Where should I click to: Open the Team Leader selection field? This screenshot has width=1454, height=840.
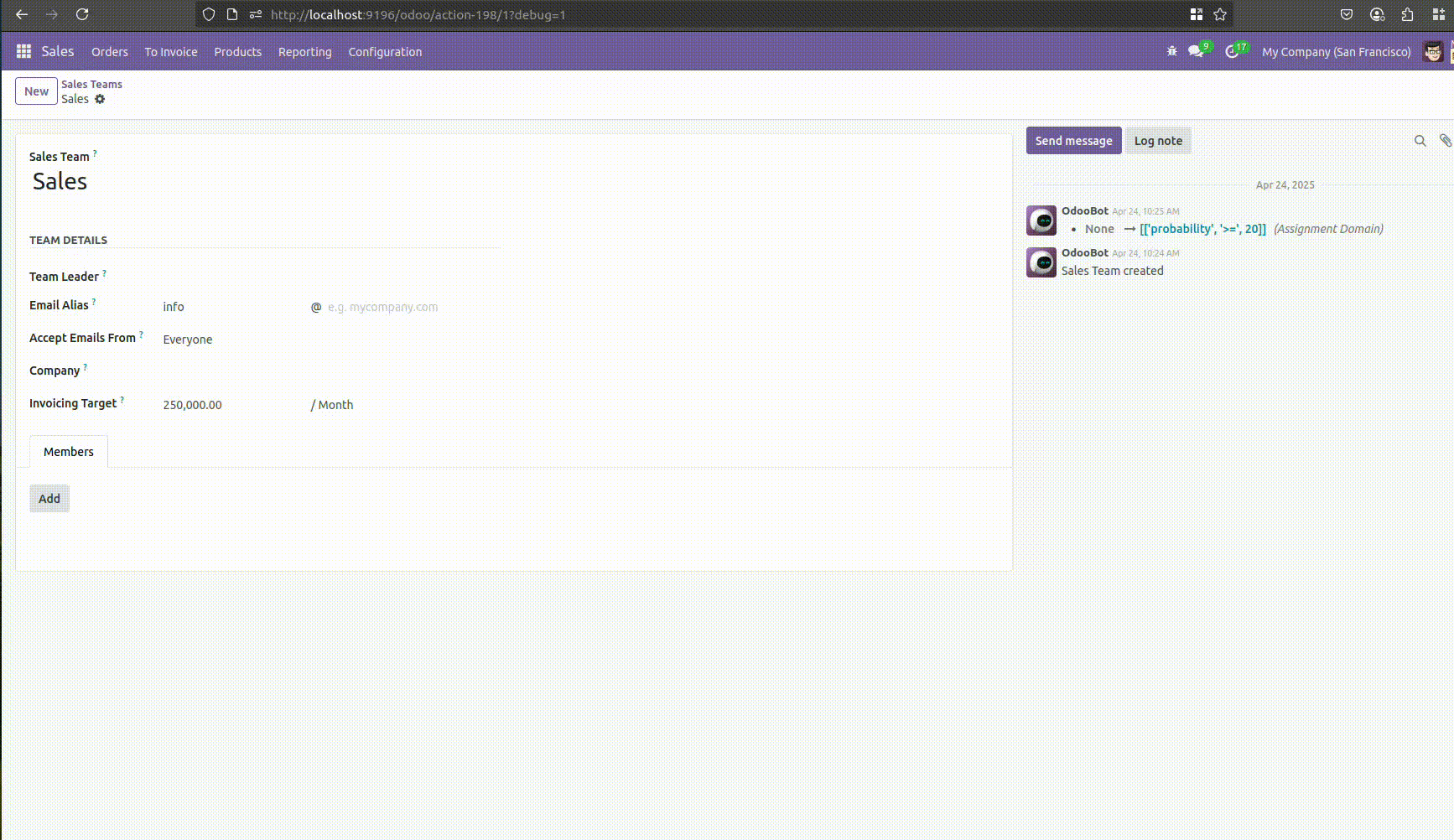[330, 277]
